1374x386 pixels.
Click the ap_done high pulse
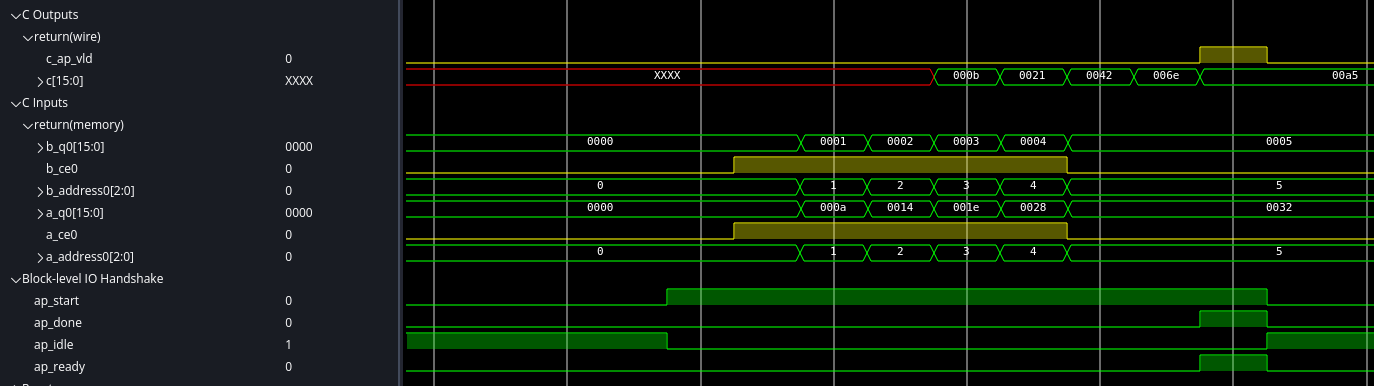pyautogui.click(x=1233, y=319)
